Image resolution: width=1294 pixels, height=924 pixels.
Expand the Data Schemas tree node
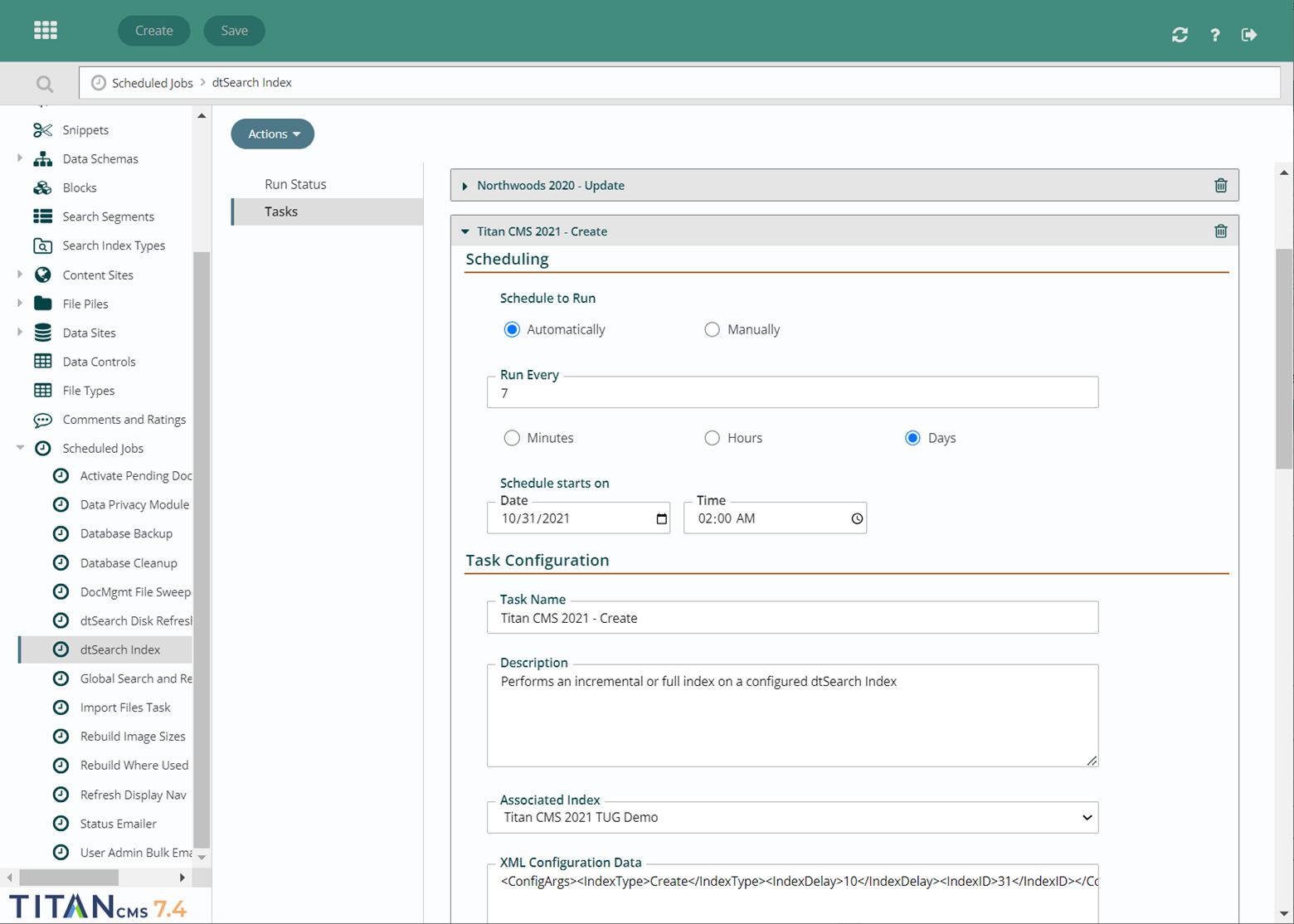[x=20, y=158]
